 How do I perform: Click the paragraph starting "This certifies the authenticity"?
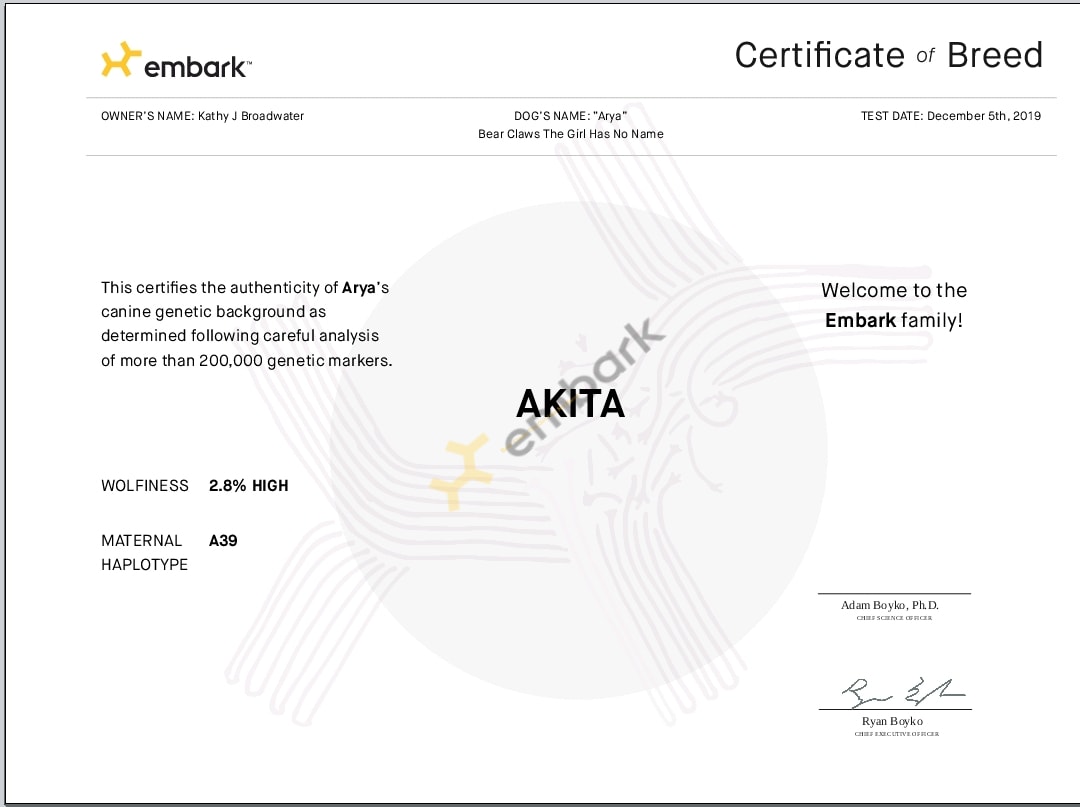point(247,324)
